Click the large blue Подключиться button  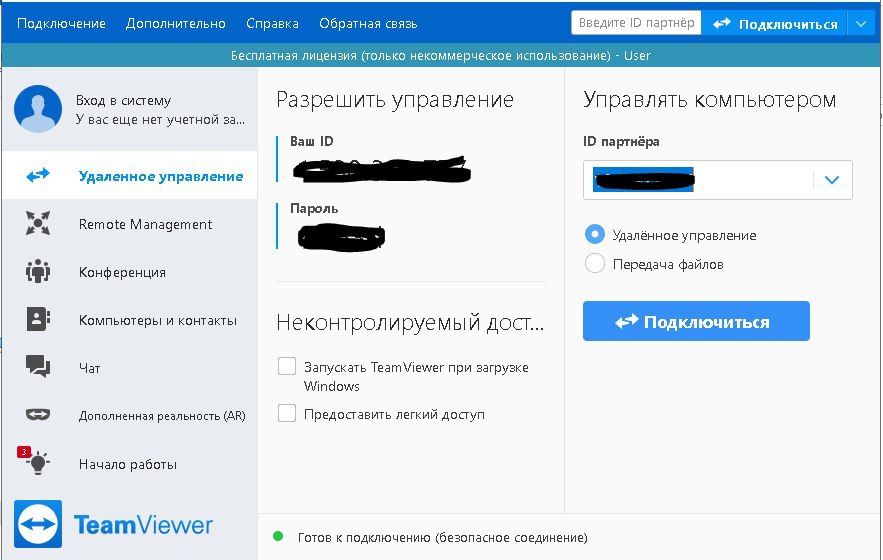click(696, 321)
